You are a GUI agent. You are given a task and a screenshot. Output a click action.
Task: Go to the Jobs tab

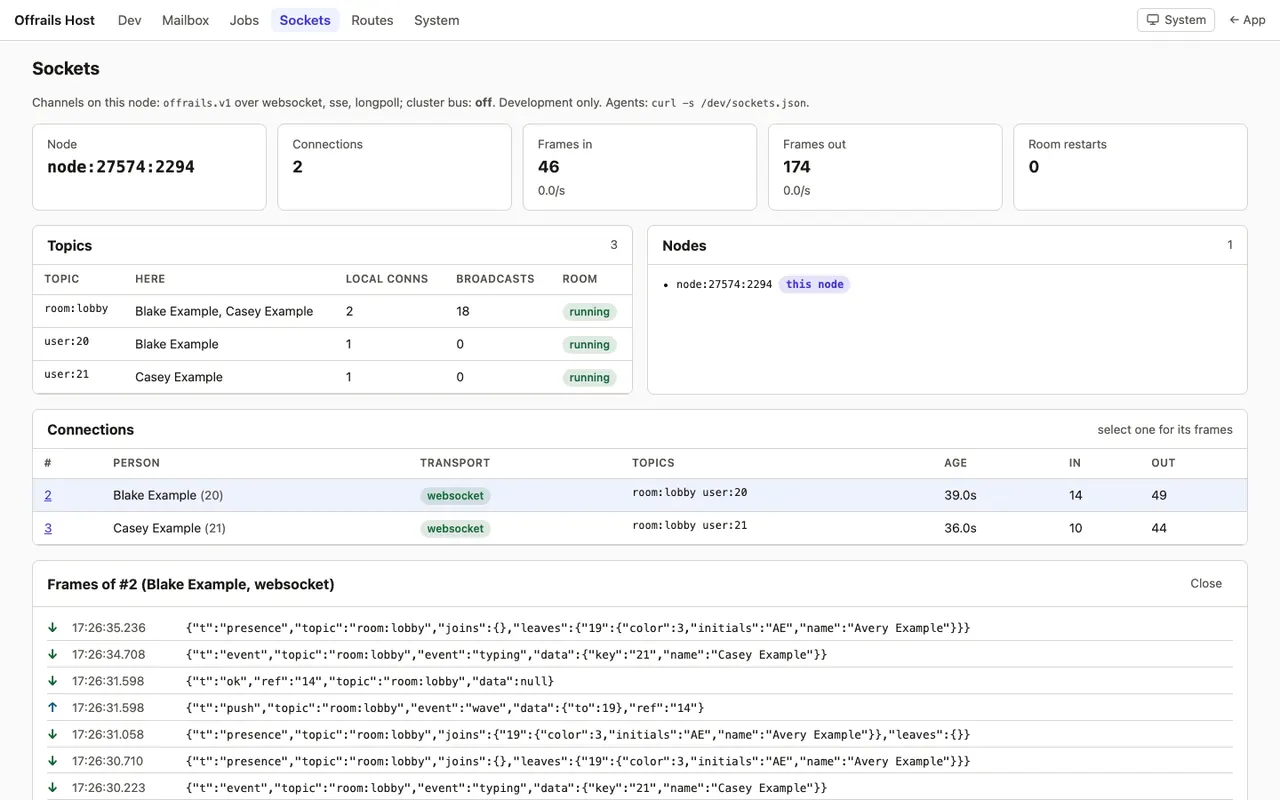coord(244,20)
